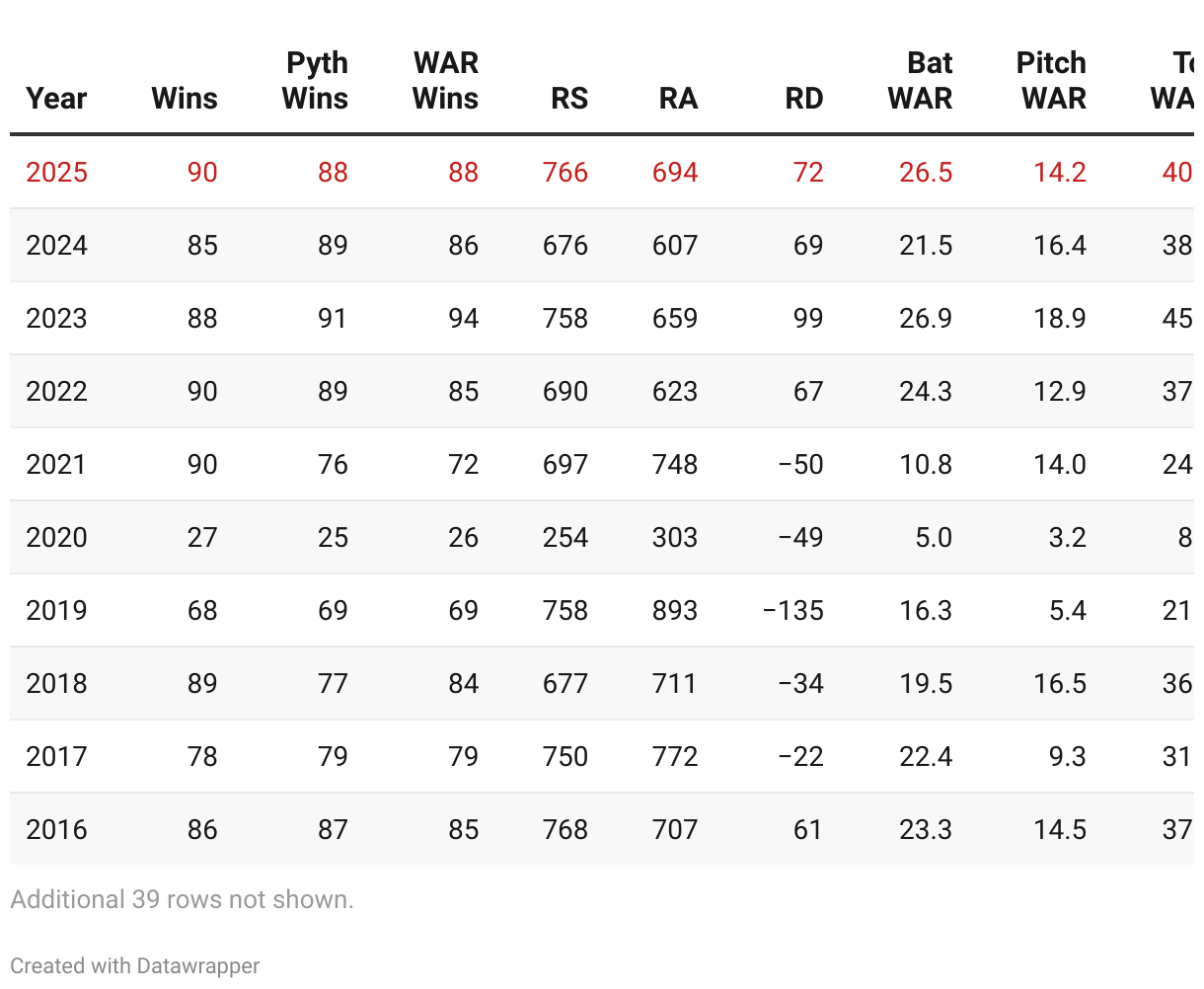Select the Bat WAR column header
Viewport: 1204px width, 989px height.
coord(920,81)
